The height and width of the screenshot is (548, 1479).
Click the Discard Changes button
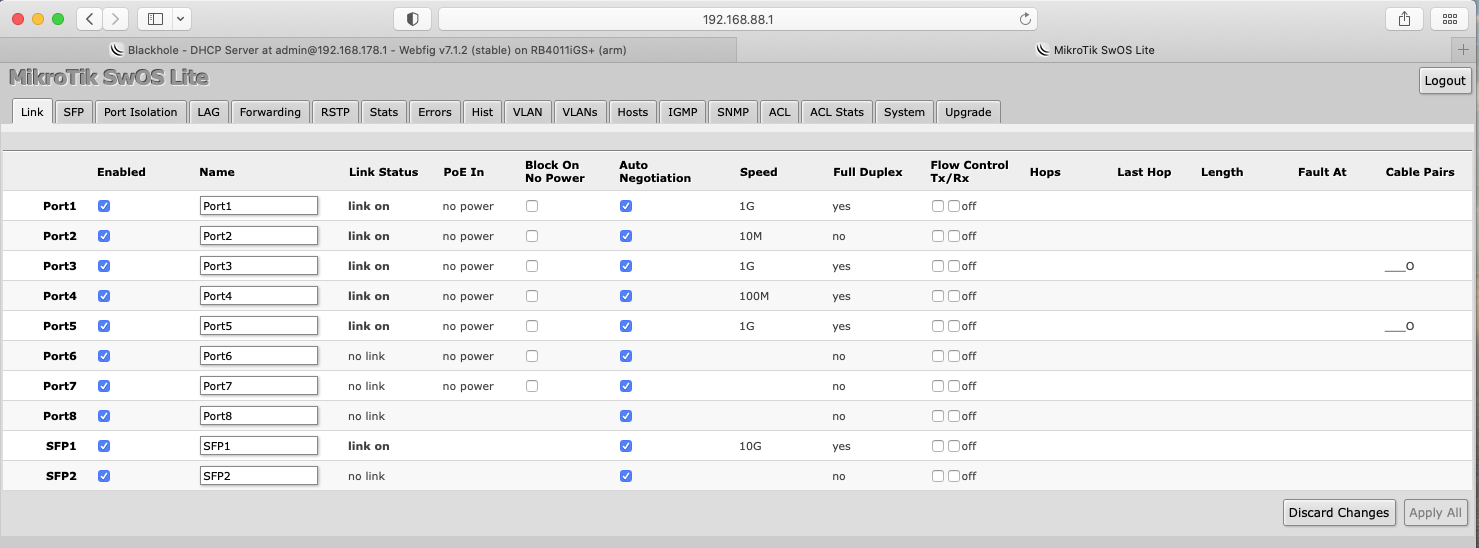1339,512
